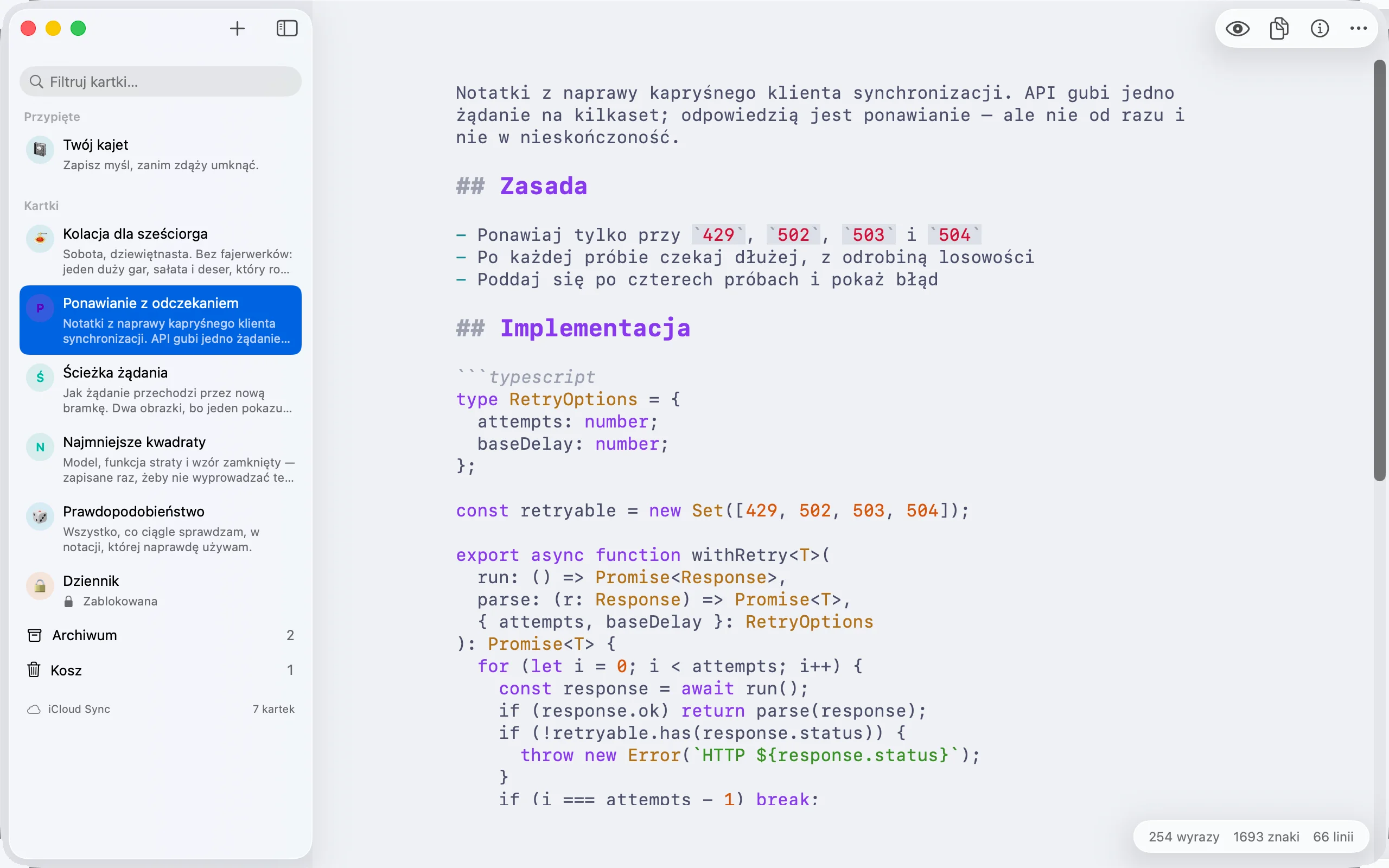The height and width of the screenshot is (868, 1389).
Task: Click the P avatar of Ponawianie card
Action: (x=40, y=308)
